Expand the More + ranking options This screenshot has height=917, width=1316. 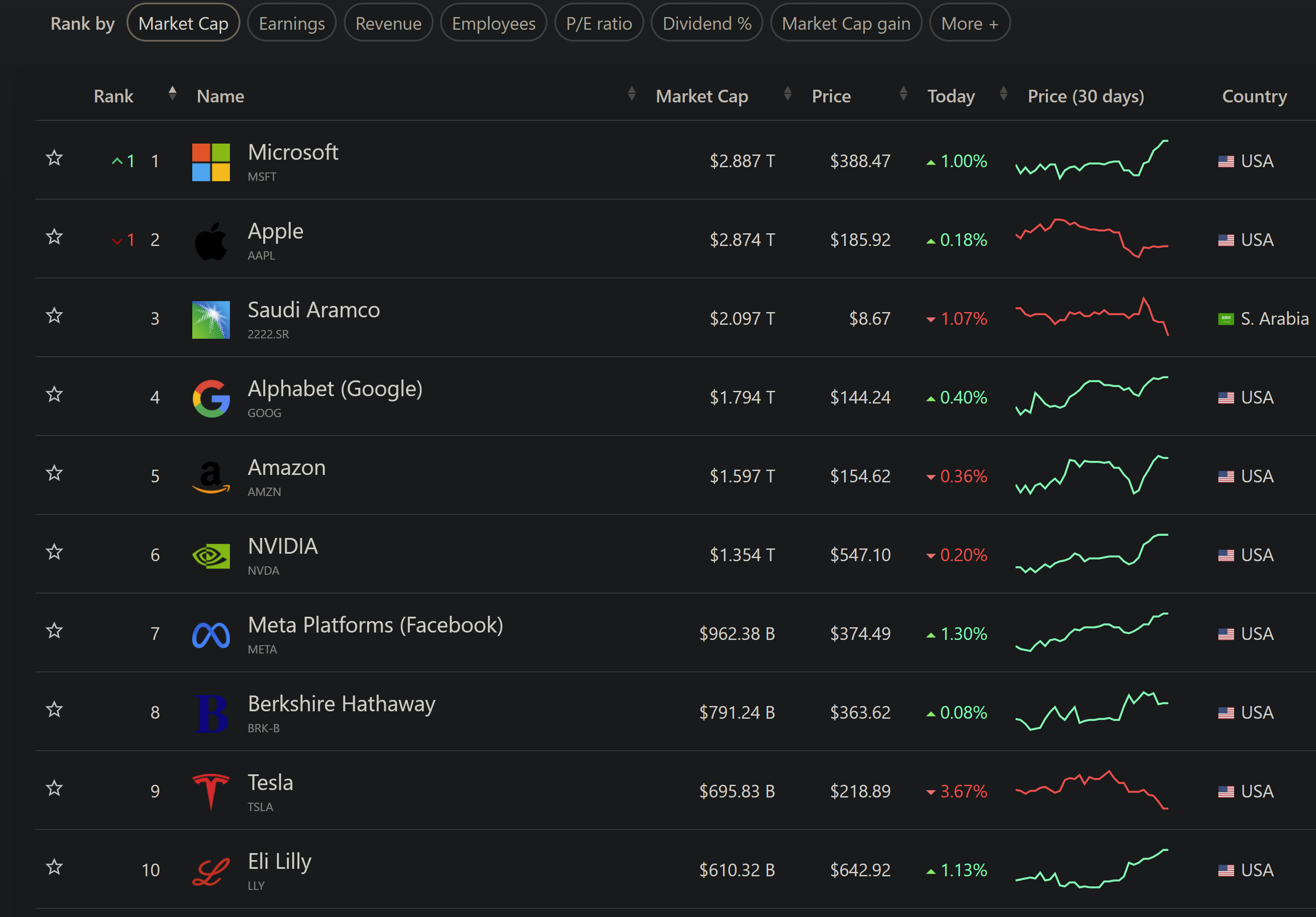pos(969,24)
